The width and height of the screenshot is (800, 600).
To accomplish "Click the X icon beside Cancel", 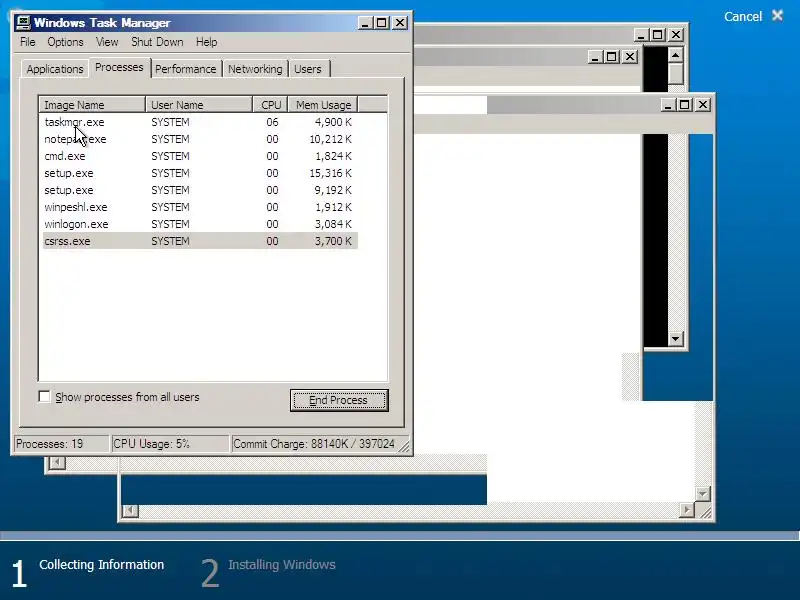I will pos(778,15).
